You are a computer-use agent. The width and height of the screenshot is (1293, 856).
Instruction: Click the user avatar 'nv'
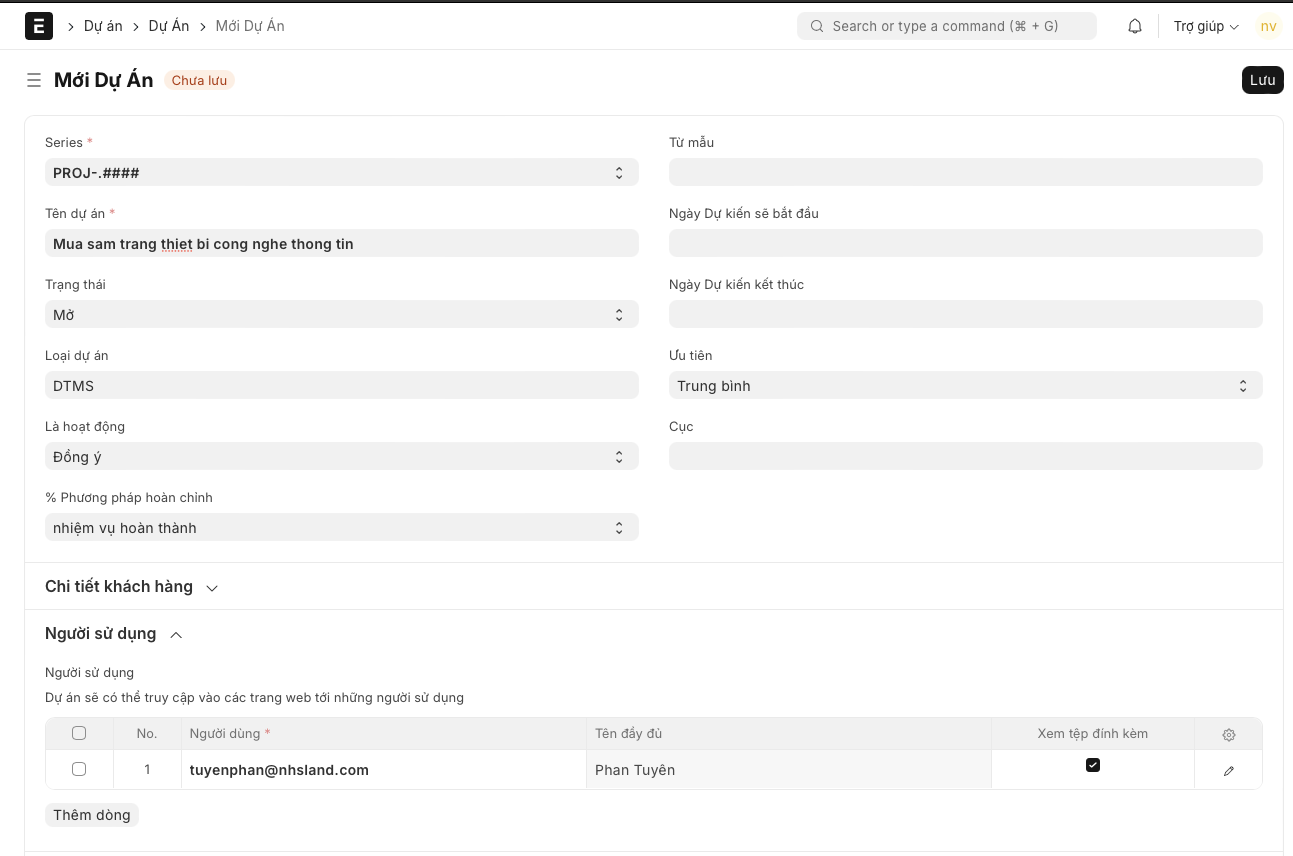[1268, 27]
